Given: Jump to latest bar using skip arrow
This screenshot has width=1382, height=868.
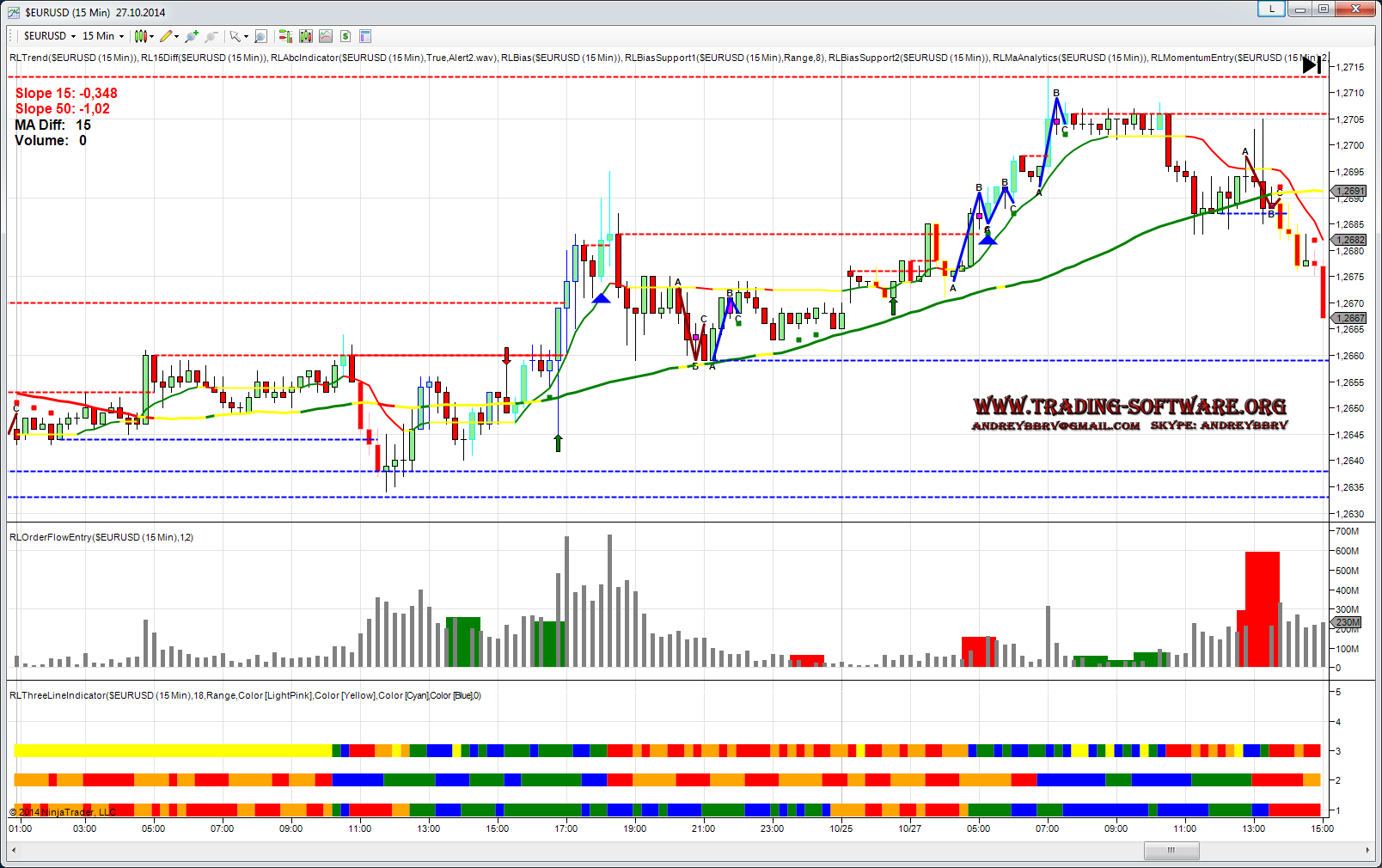Looking at the screenshot, I should coord(1312,65).
